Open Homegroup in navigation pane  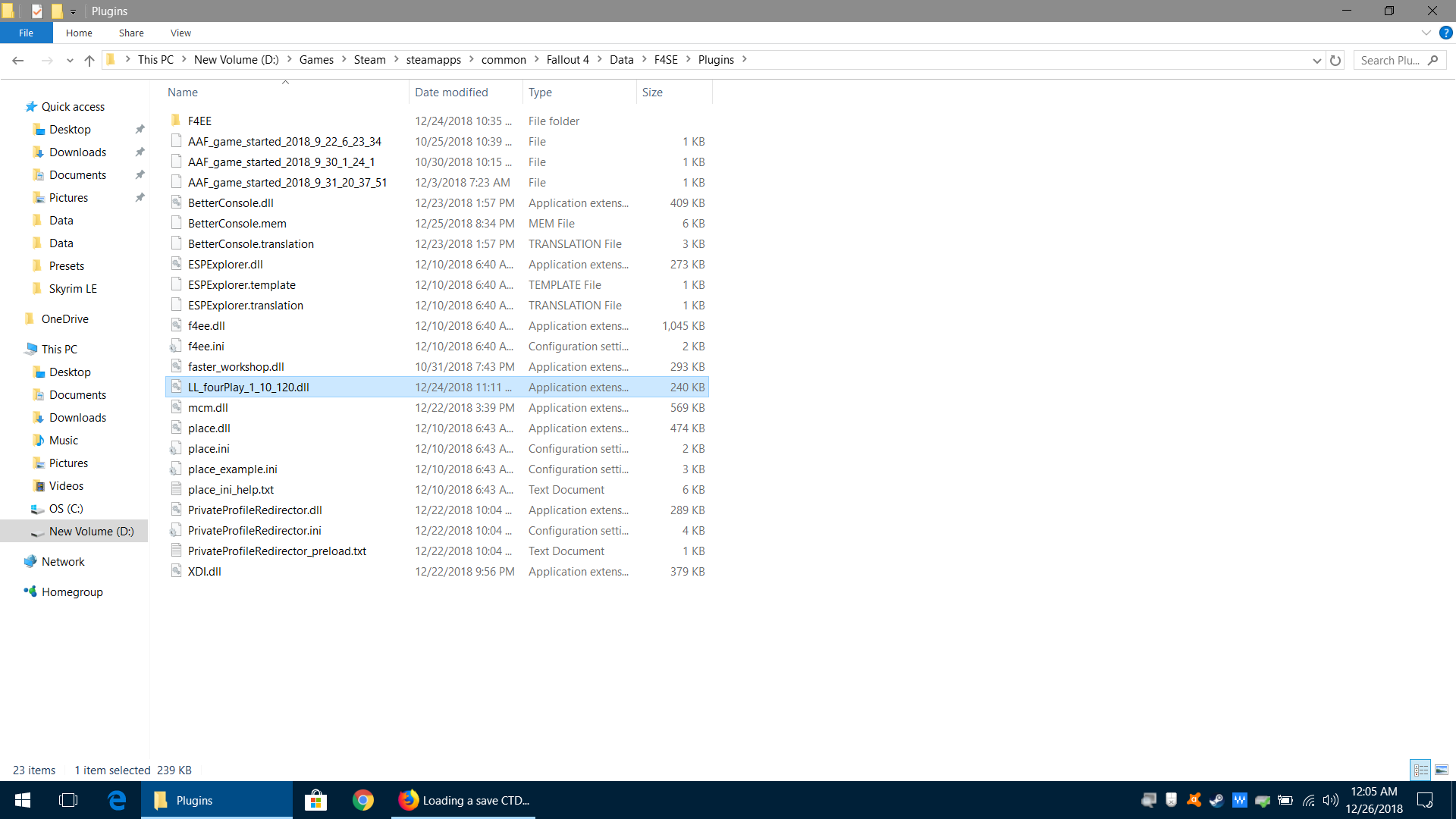click(72, 592)
